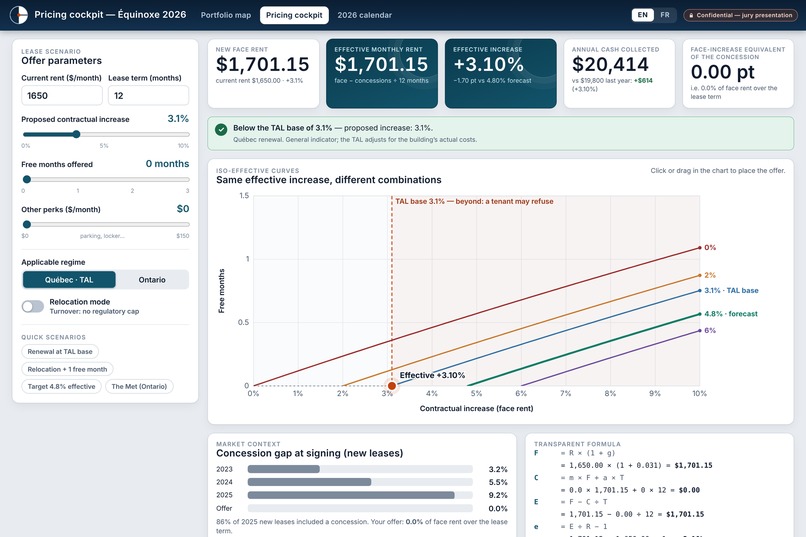Click the 0.00 pt concession equivalent value
The height and width of the screenshot is (537, 806).
click(x=722, y=72)
